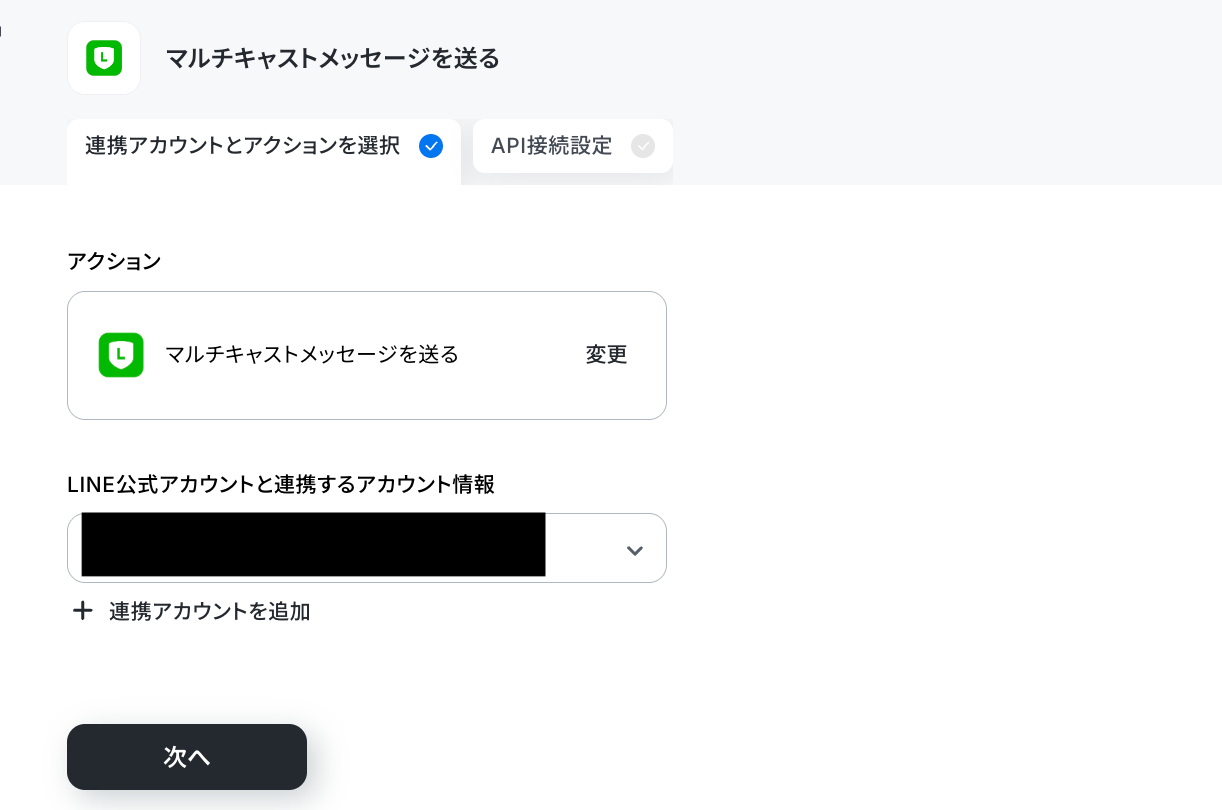Image resolution: width=1222 pixels, height=810 pixels.
Task: Click the マルチキャストメッセージを送る text in the action card
Action: pos(312,354)
